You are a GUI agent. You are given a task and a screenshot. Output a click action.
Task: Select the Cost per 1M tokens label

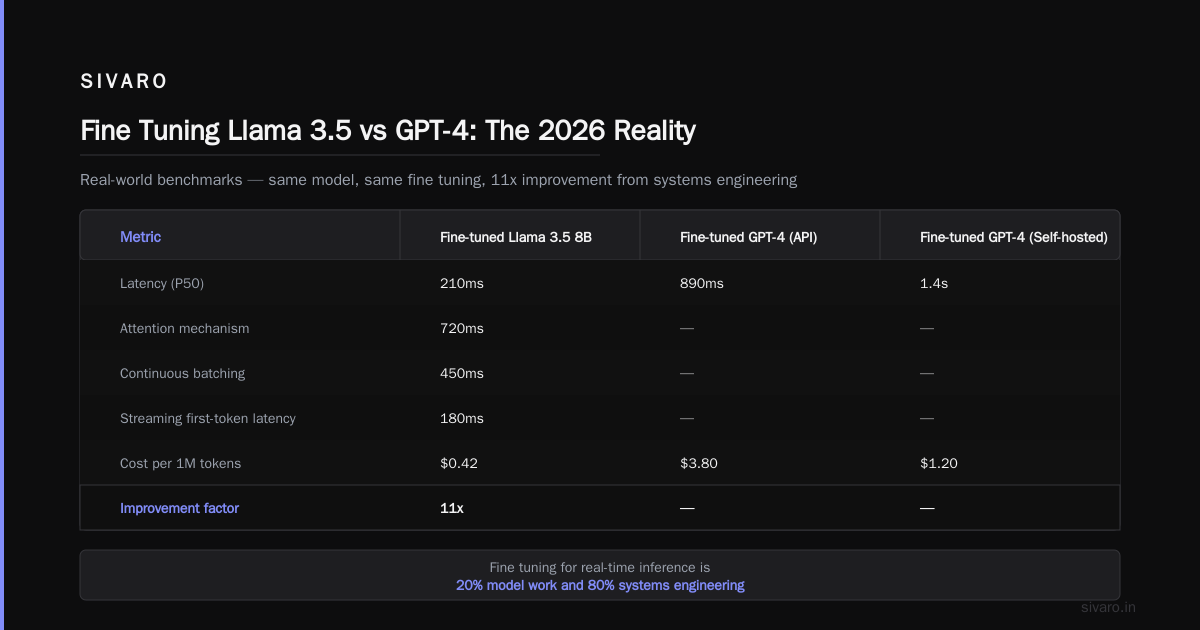tap(180, 463)
